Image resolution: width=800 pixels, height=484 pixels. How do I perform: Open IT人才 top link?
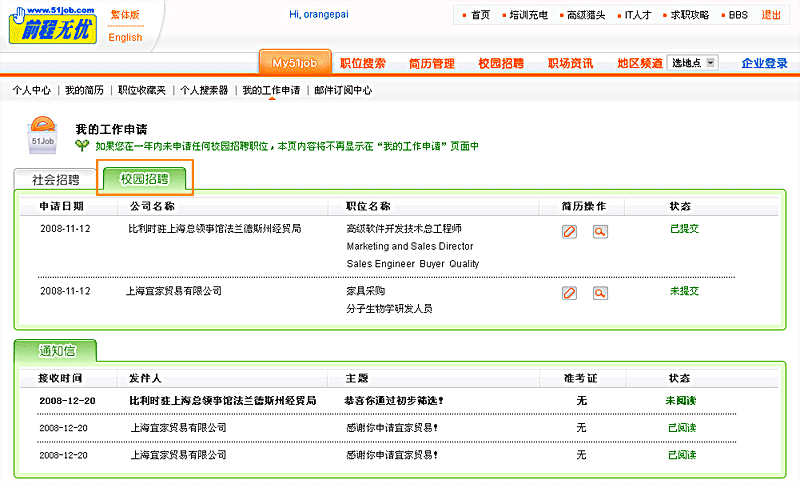point(638,15)
